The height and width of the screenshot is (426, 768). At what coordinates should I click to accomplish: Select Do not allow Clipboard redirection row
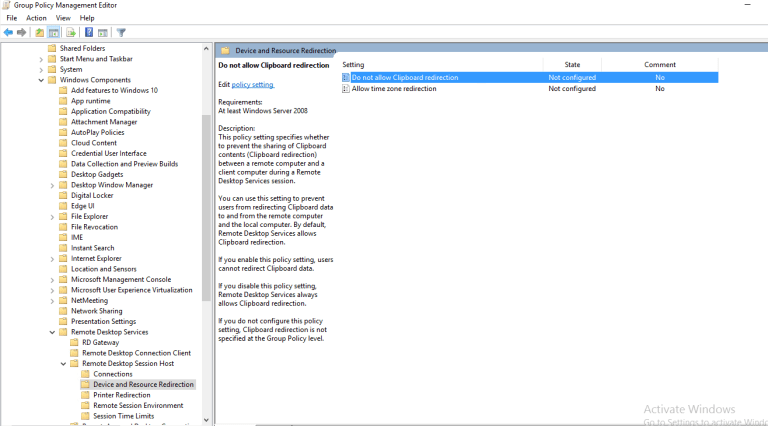(x=529, y=77)
